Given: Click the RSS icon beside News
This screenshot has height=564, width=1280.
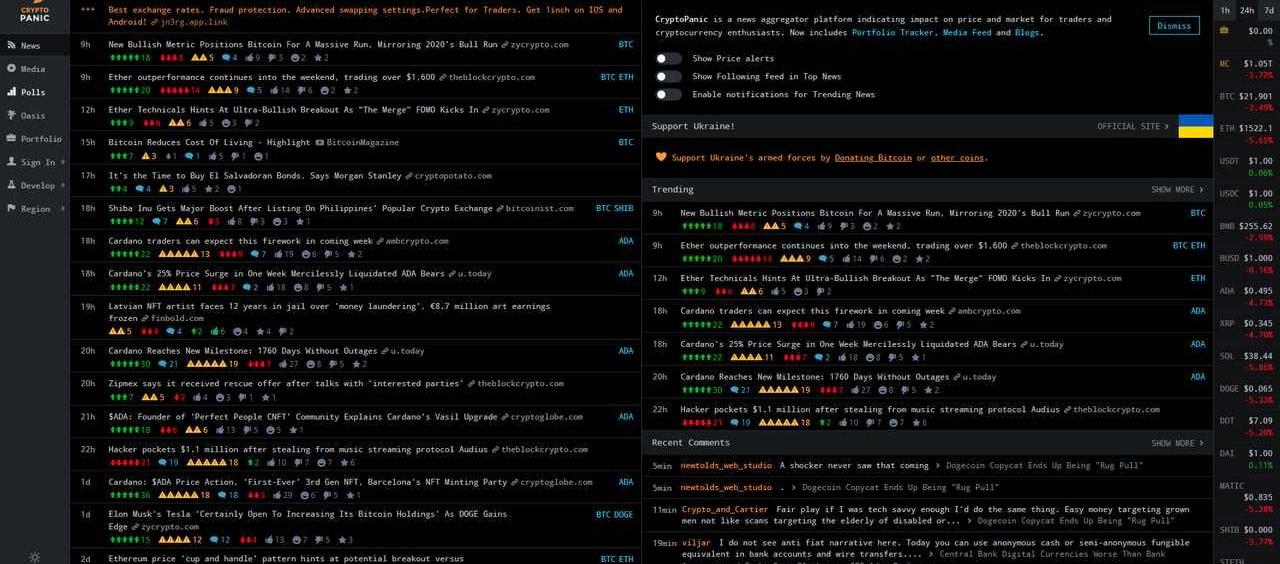Looking at the screenshot, I should [x=11, y=45].
